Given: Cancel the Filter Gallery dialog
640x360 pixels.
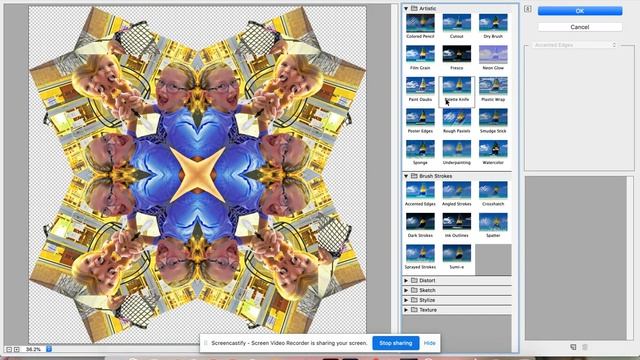Looking at the screenshot, I should pos(580,27).
